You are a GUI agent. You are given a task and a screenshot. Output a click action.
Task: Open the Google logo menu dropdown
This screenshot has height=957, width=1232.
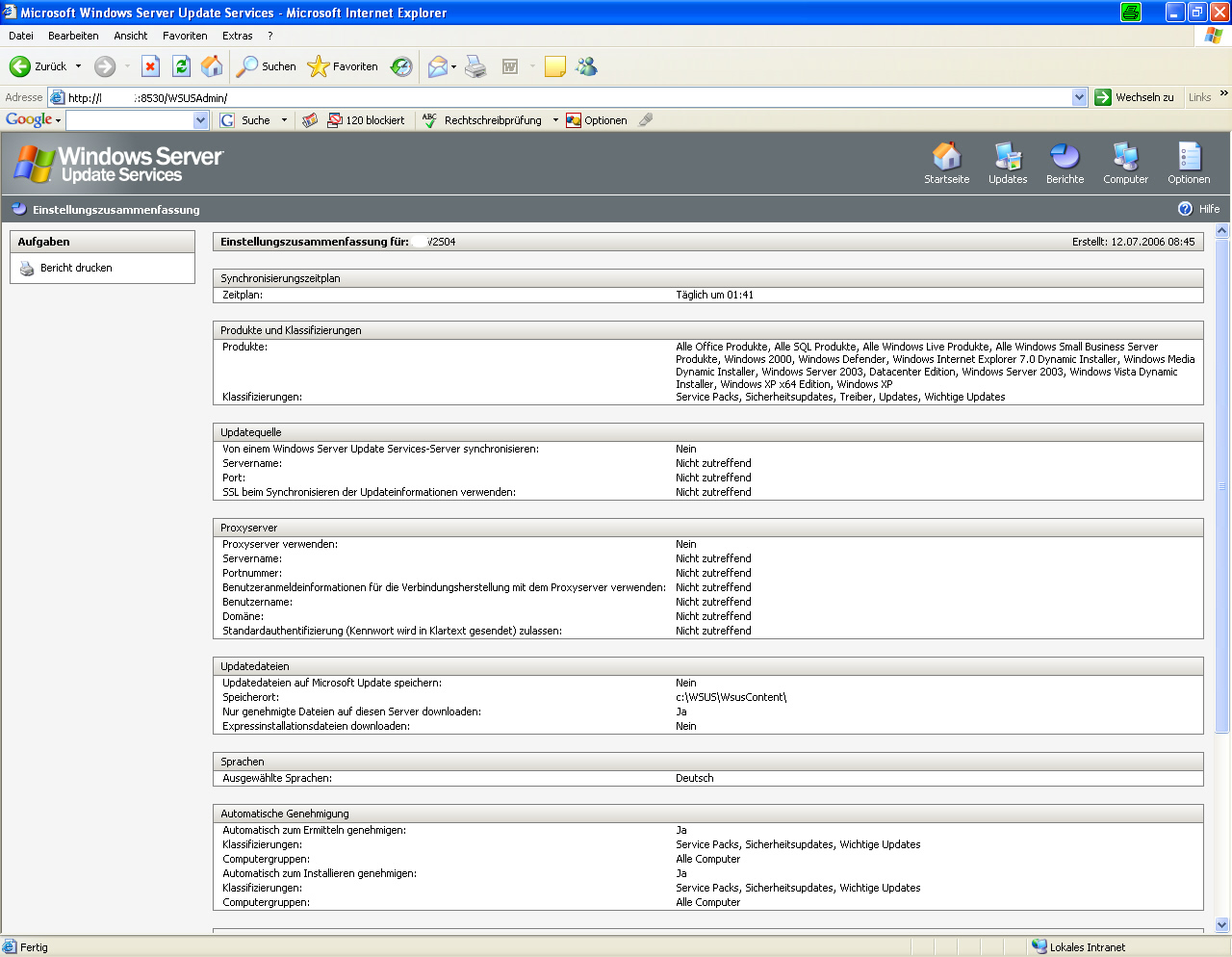tap(58, 121)
